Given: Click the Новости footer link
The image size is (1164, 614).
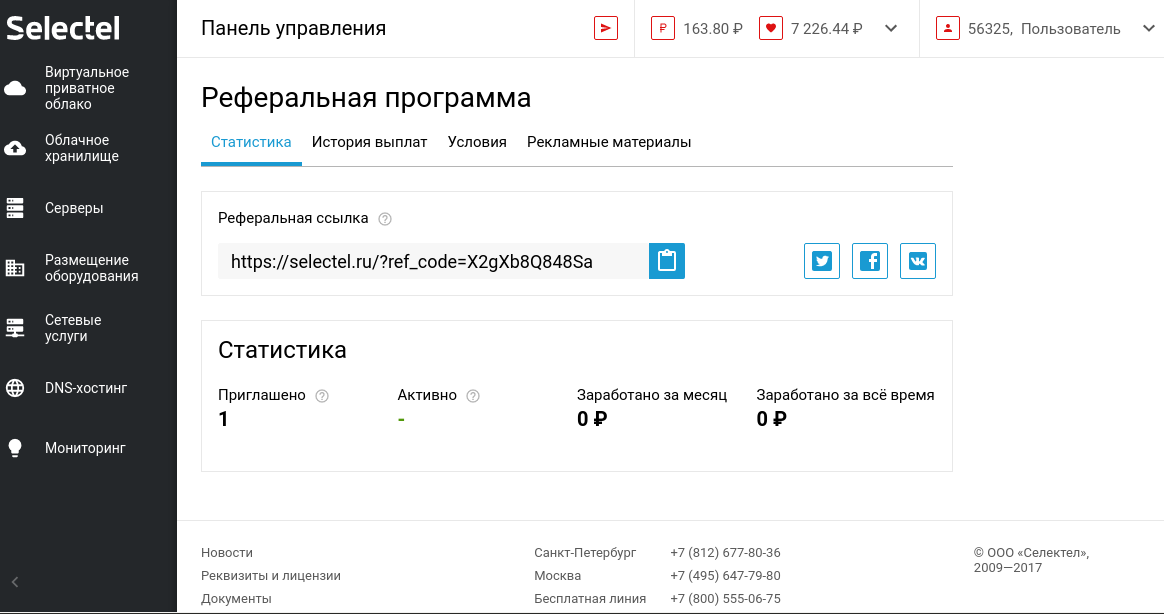Looking at the screenshot, I should point(226,552).
